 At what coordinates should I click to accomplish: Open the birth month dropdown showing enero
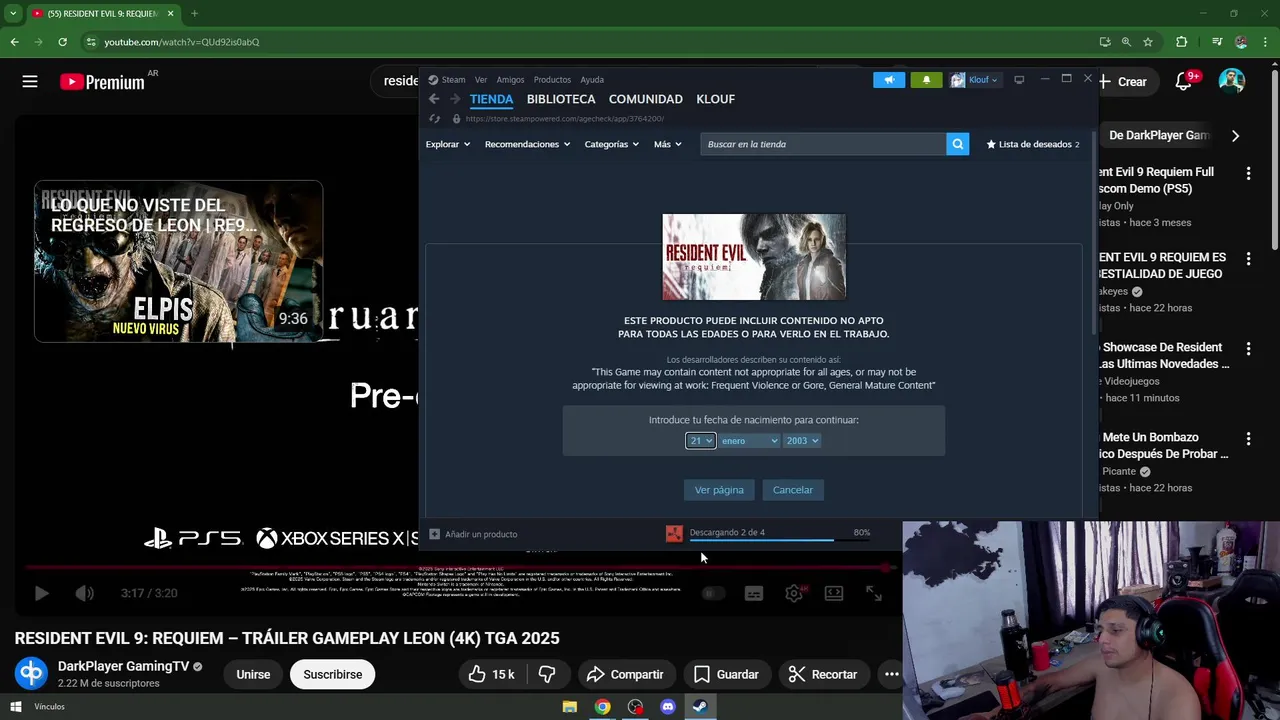click(749, 441)
